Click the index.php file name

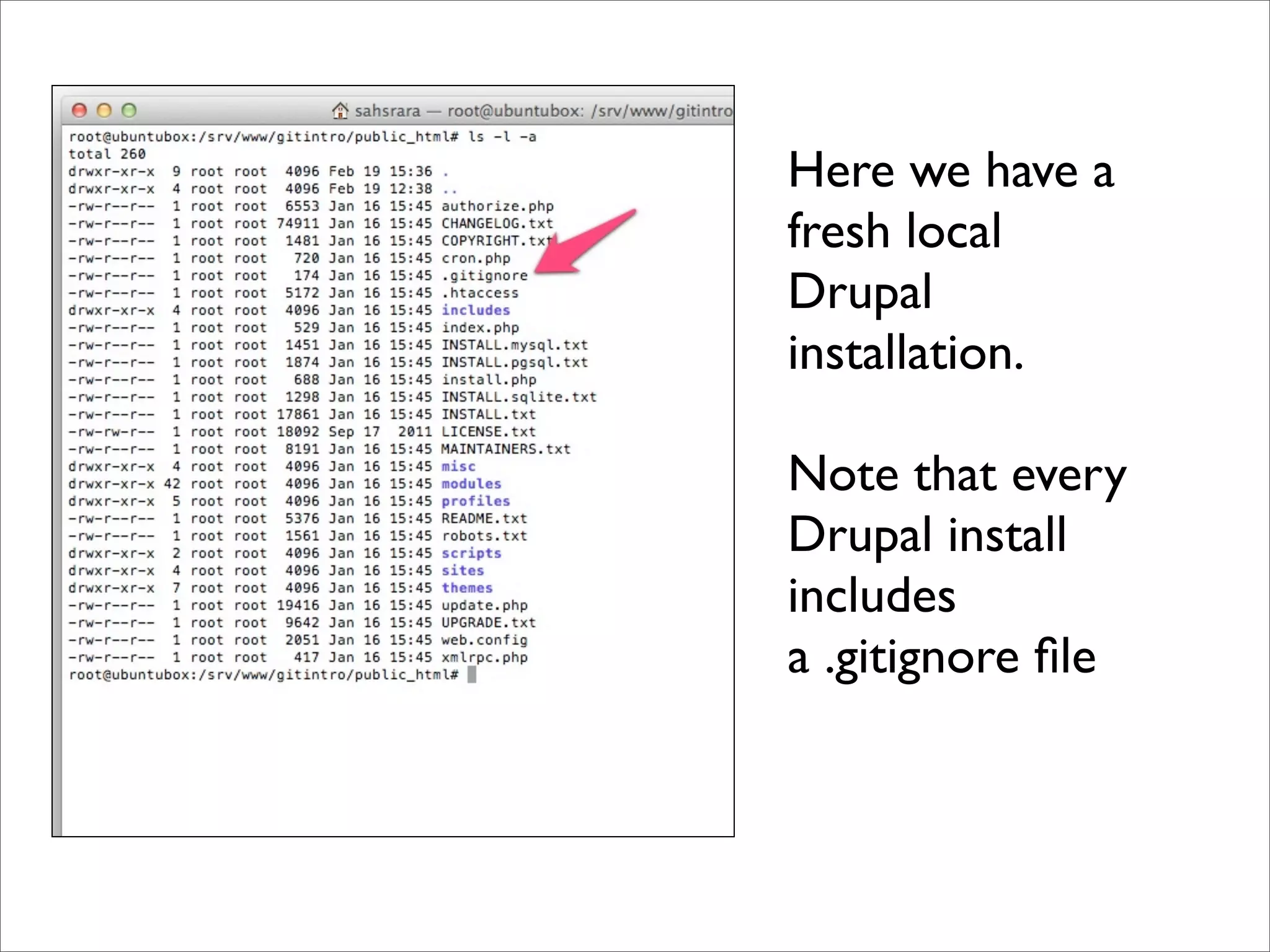[x=480, y=328]
